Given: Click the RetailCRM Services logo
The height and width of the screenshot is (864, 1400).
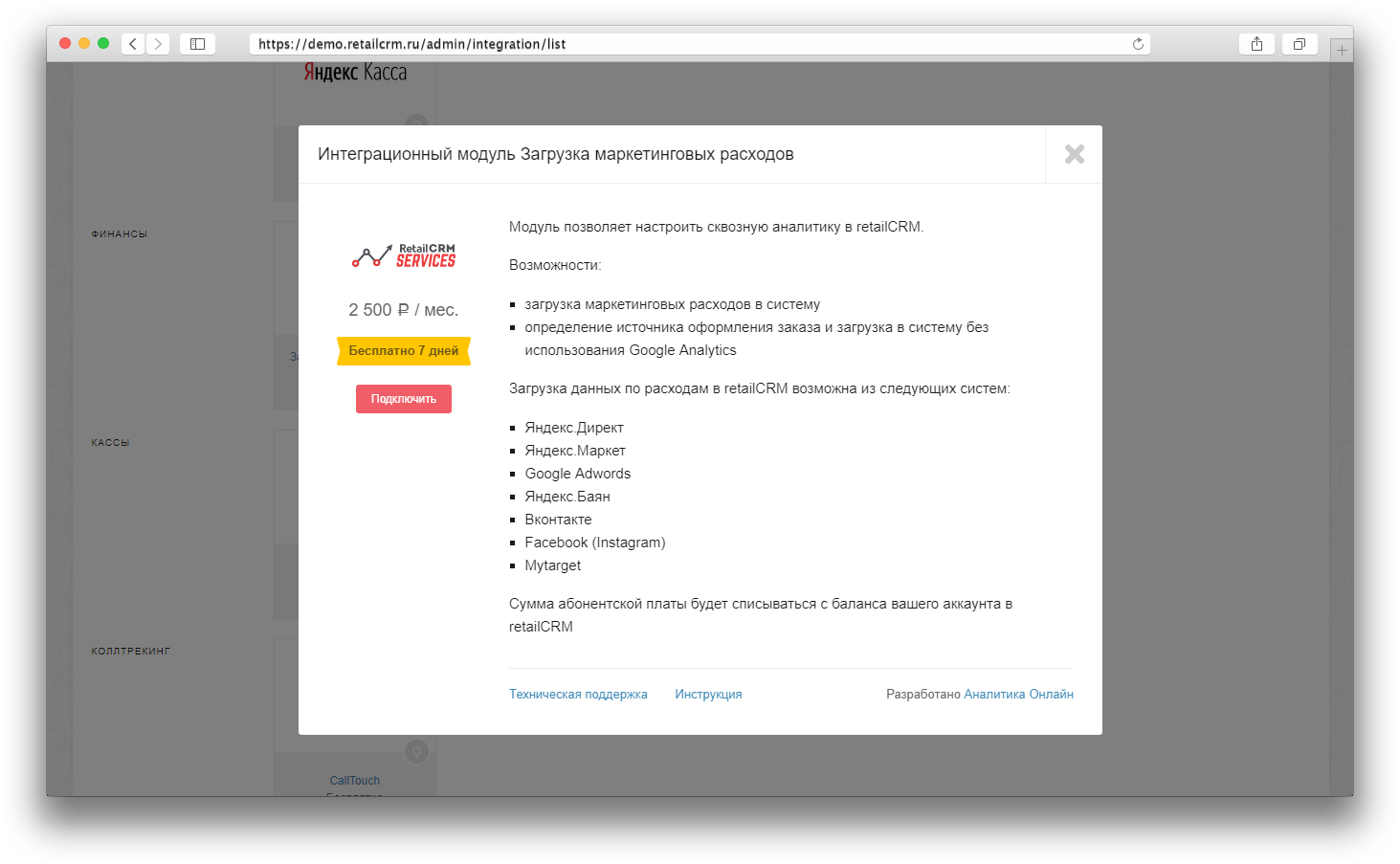Looking at the screenshot, I should pos(403,255).
